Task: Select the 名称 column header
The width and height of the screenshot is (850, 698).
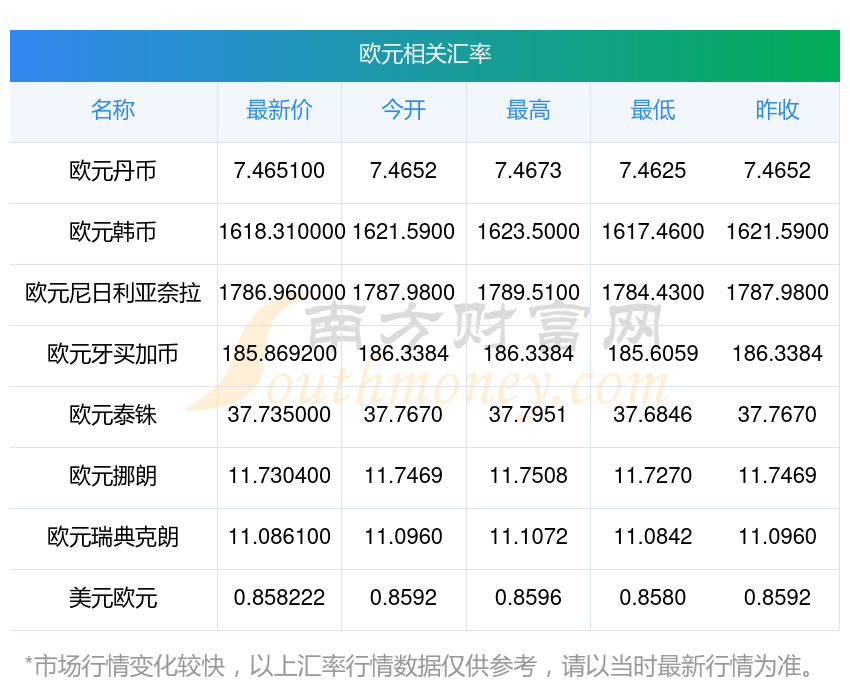Action: [113, 110]
